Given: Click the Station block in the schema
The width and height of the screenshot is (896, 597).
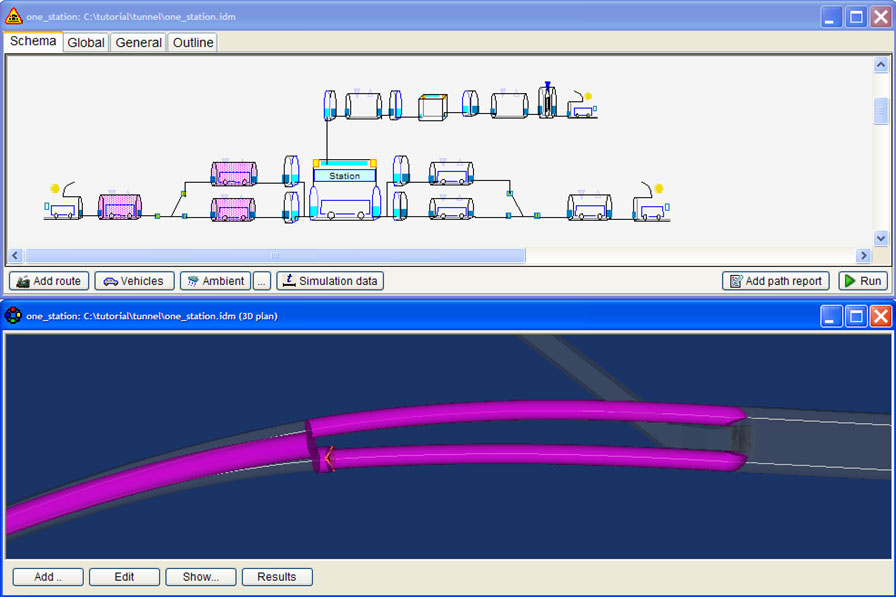Looking at the screenshot, I should [344, 176].
